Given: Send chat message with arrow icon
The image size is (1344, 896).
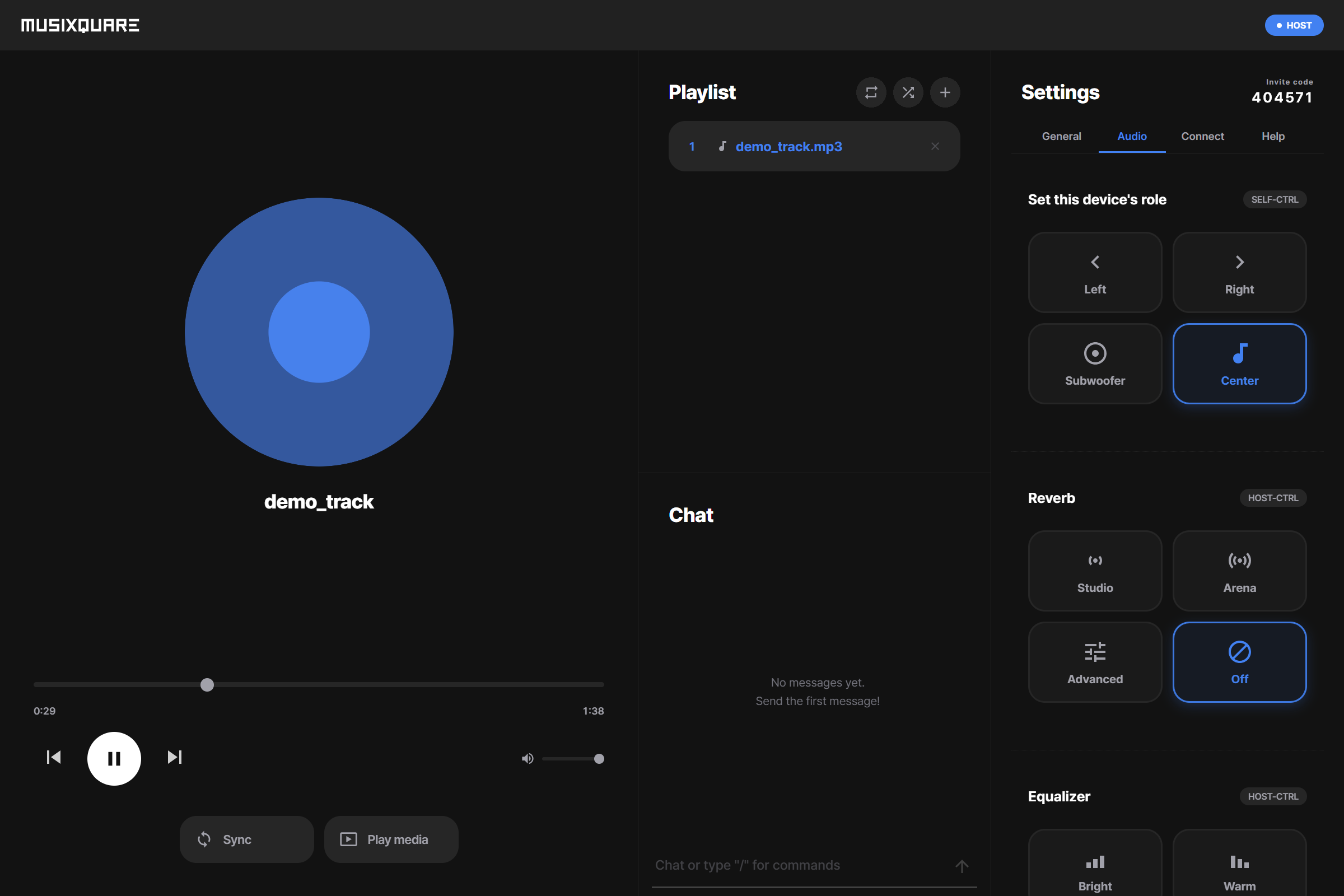Looking at the screenshot, I should (x=962, y=866).
